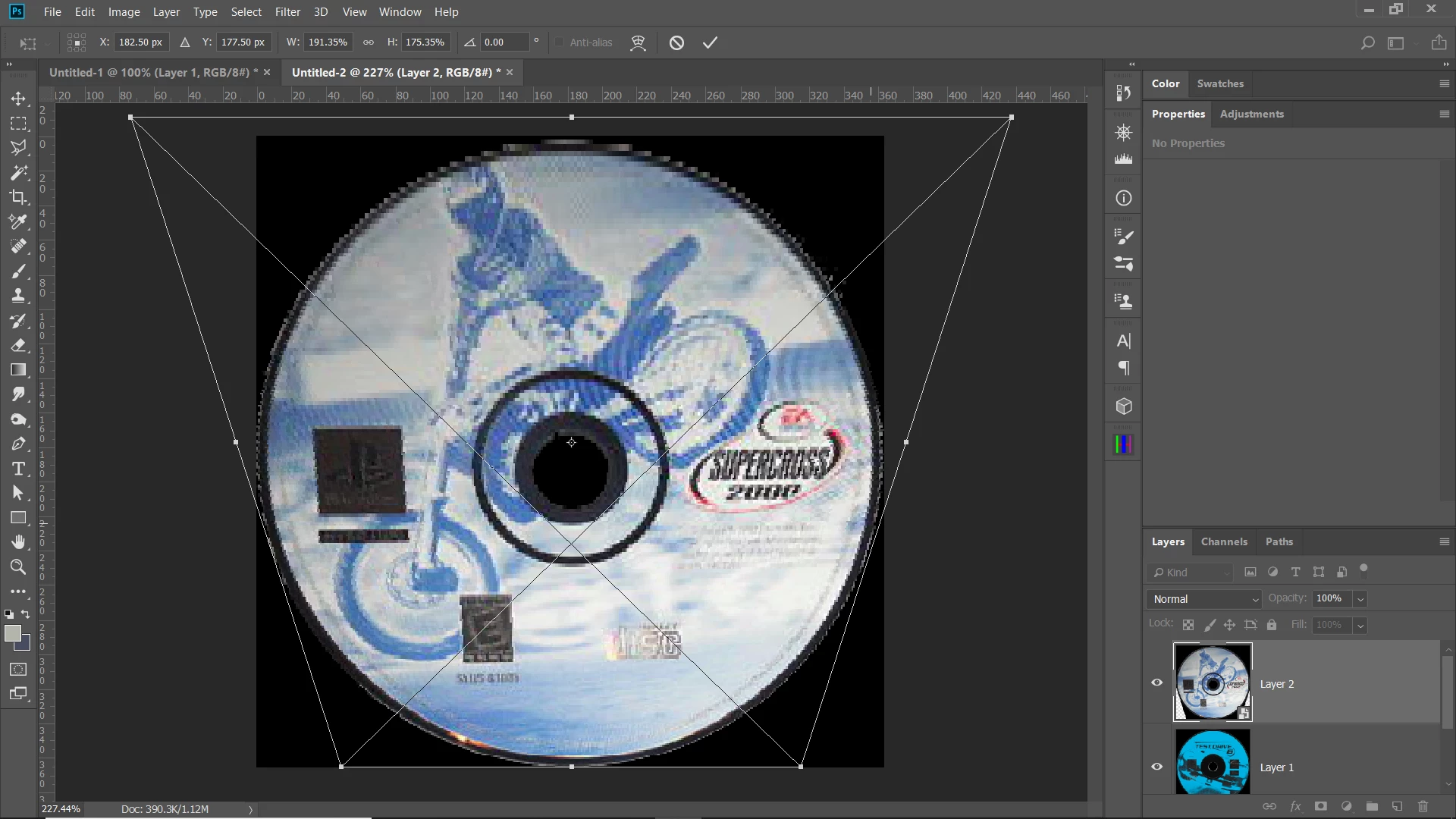Image resolution: width=1456 pixels, height=819 pixels.
Task: Select the Horizontal Type tool
Action: (x=18, y=469)
